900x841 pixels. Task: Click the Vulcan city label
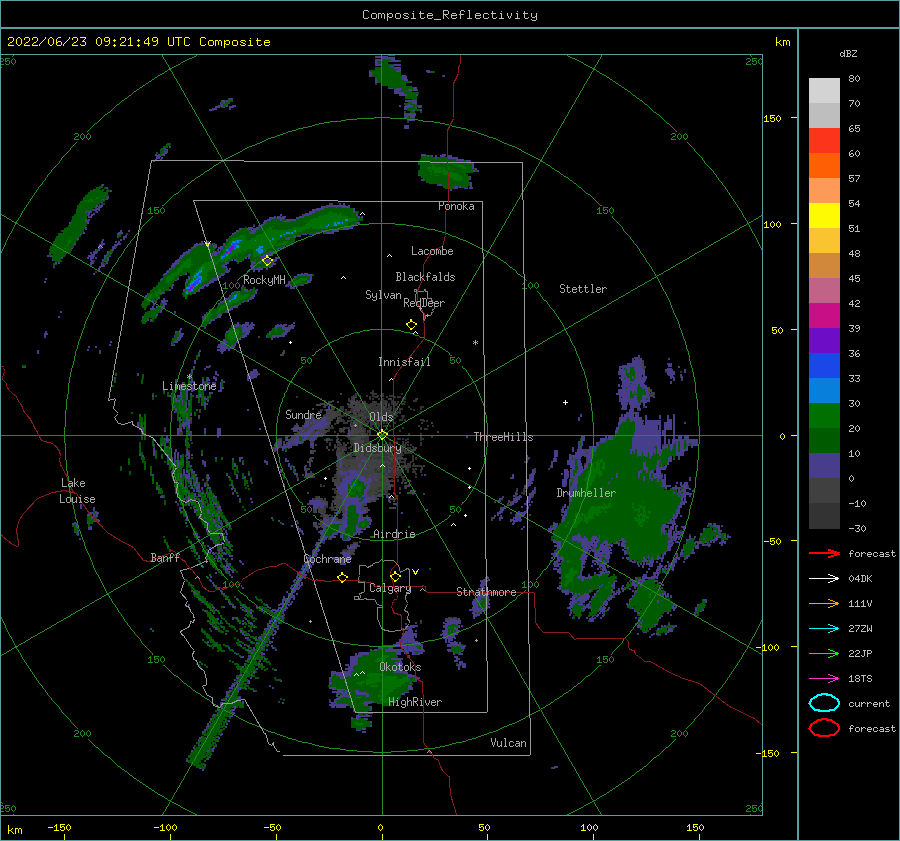pos(509,743)
